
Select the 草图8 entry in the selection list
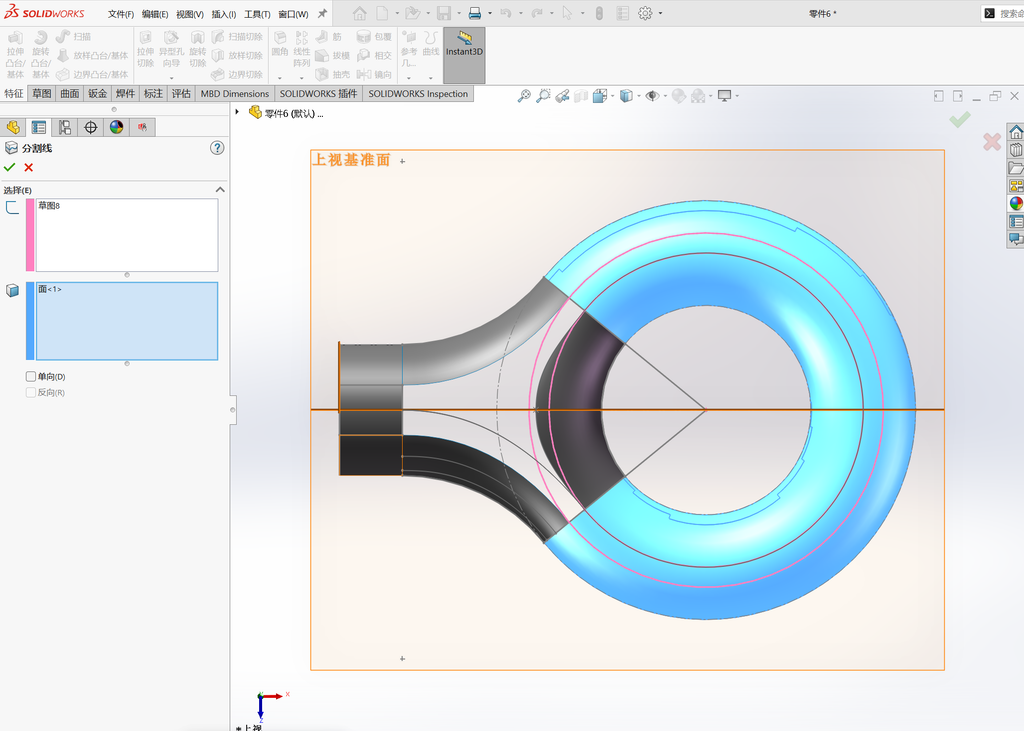[x=49, y=206]
